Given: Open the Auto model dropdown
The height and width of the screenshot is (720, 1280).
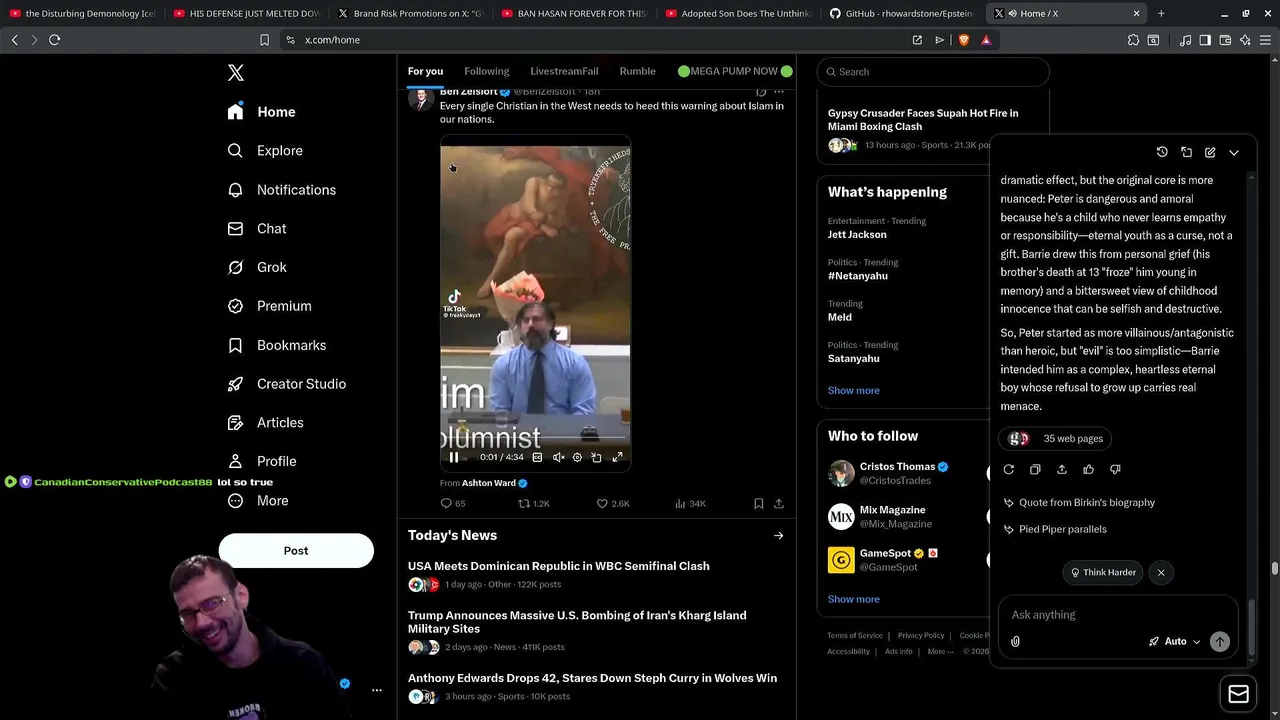Looking at the screenshot, I should coord(1174,641).
